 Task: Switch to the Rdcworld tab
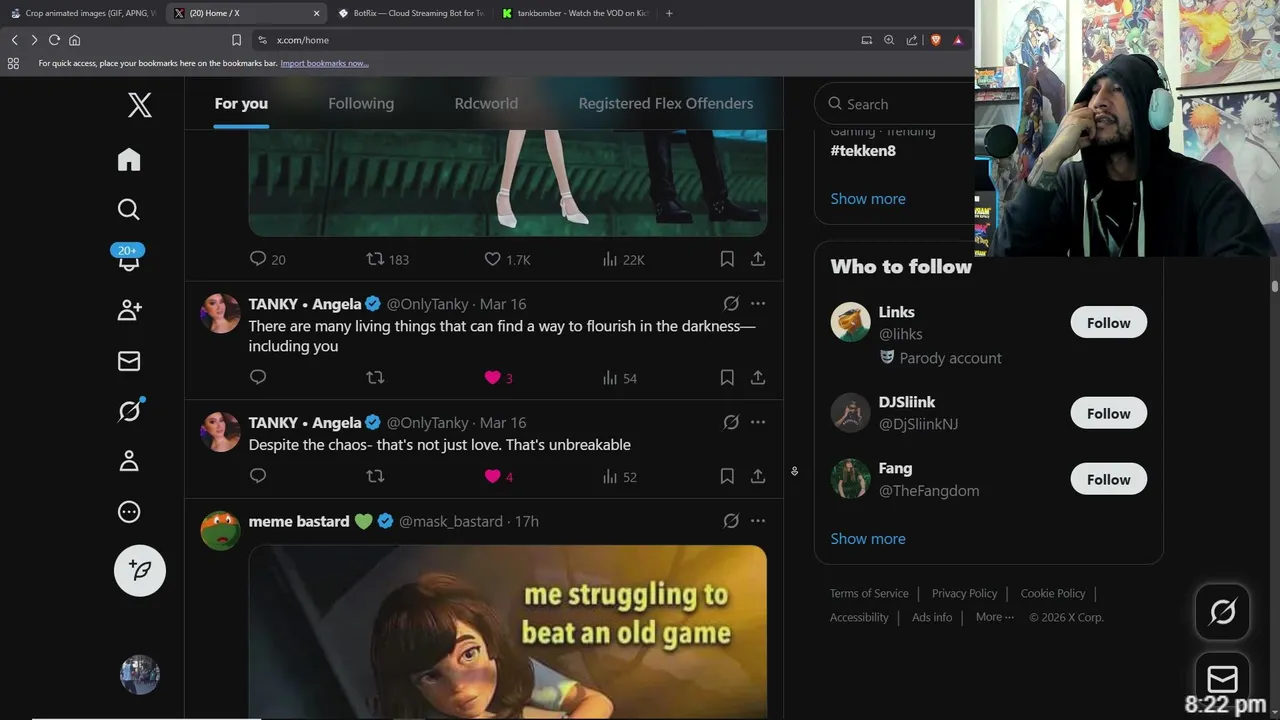[x=486, y=103]
